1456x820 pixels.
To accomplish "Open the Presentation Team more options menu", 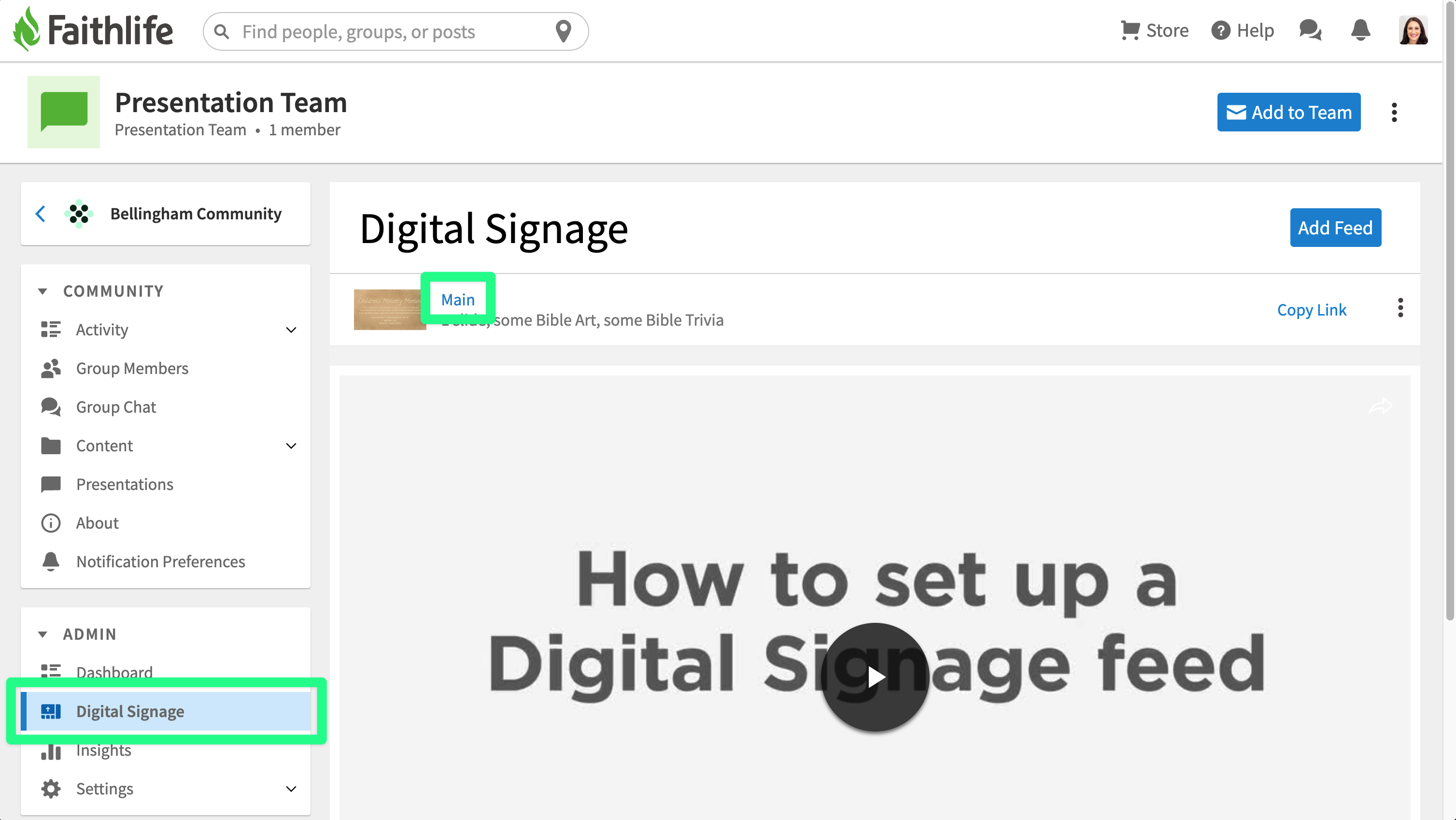I will (1394, 112).
